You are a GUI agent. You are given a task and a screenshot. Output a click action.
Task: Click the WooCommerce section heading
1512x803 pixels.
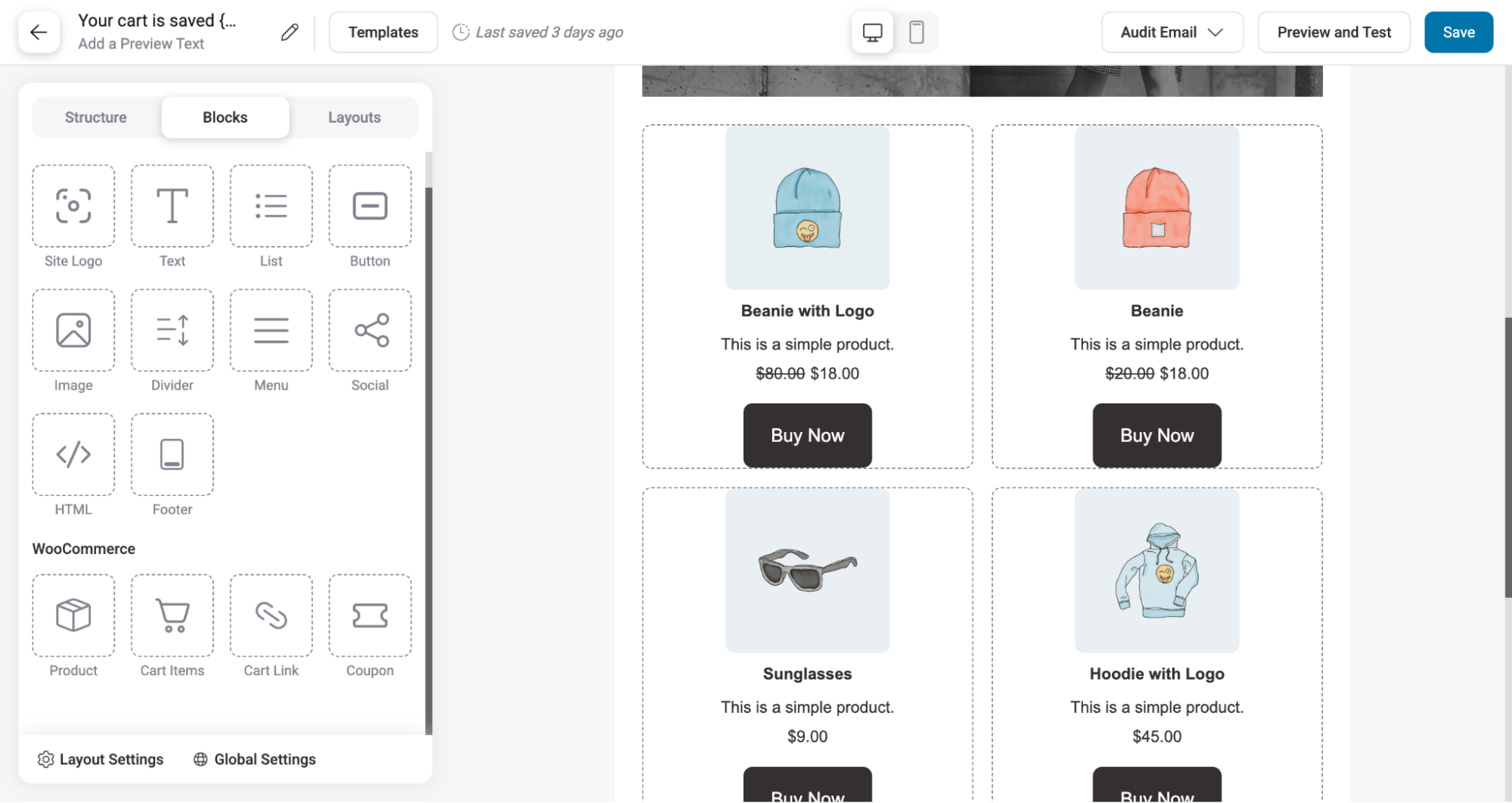84,549
